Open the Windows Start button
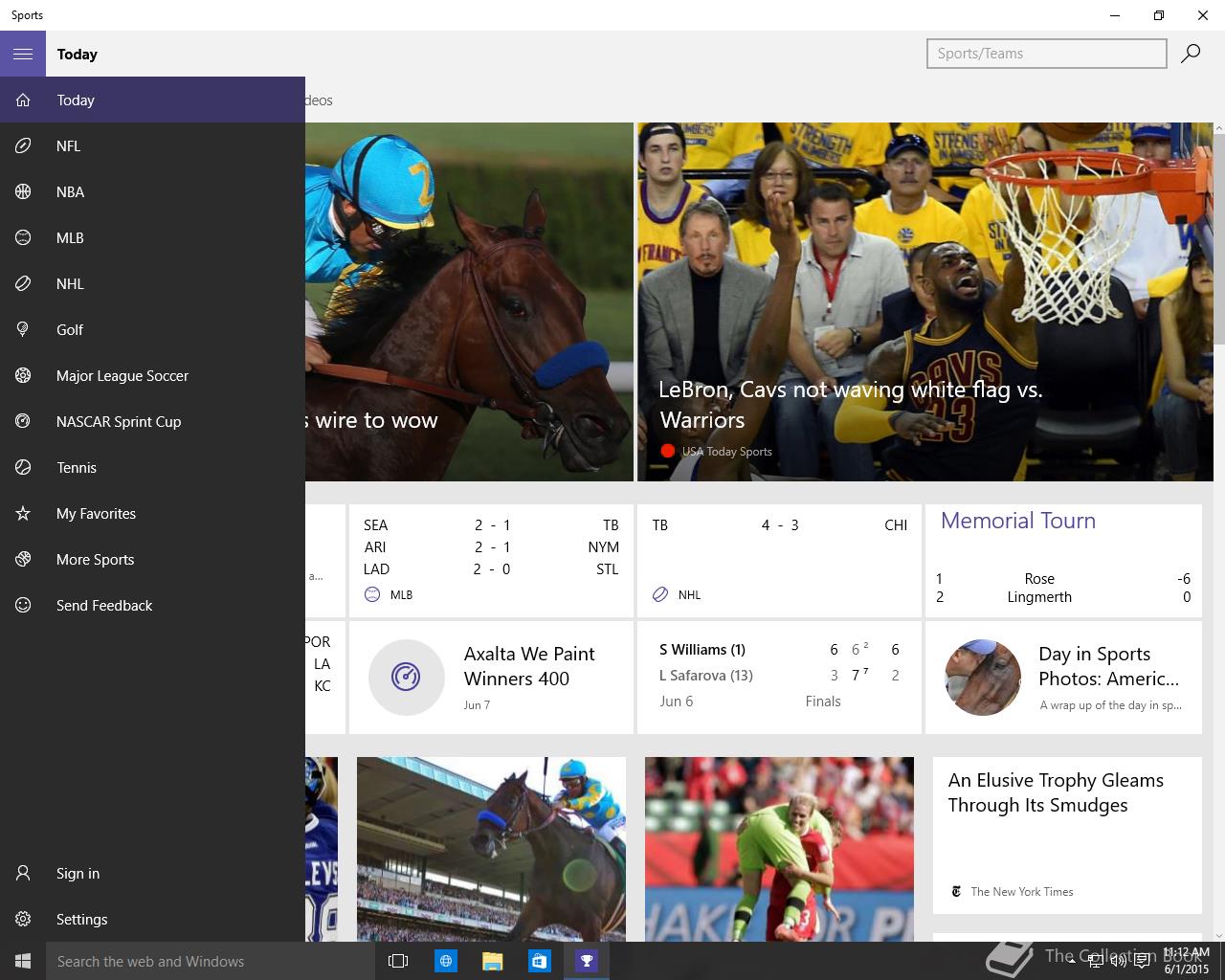The image size is (1225, 980). (x=23, y=961)
